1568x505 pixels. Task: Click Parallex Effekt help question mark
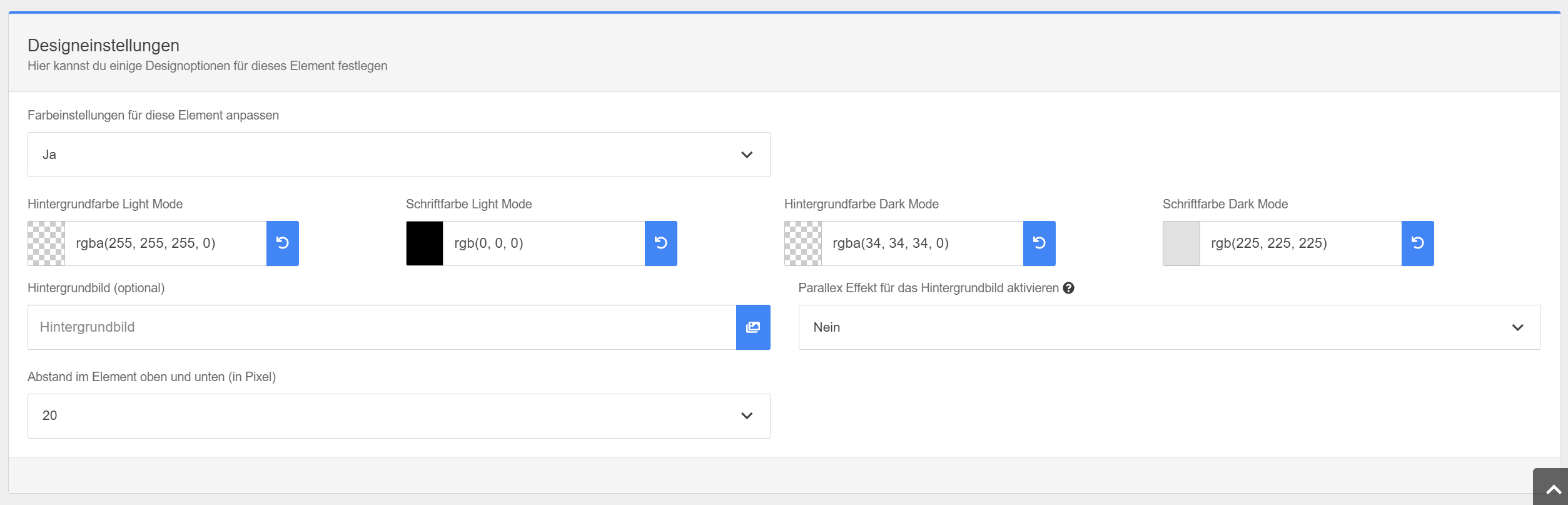click(1068, 288)
